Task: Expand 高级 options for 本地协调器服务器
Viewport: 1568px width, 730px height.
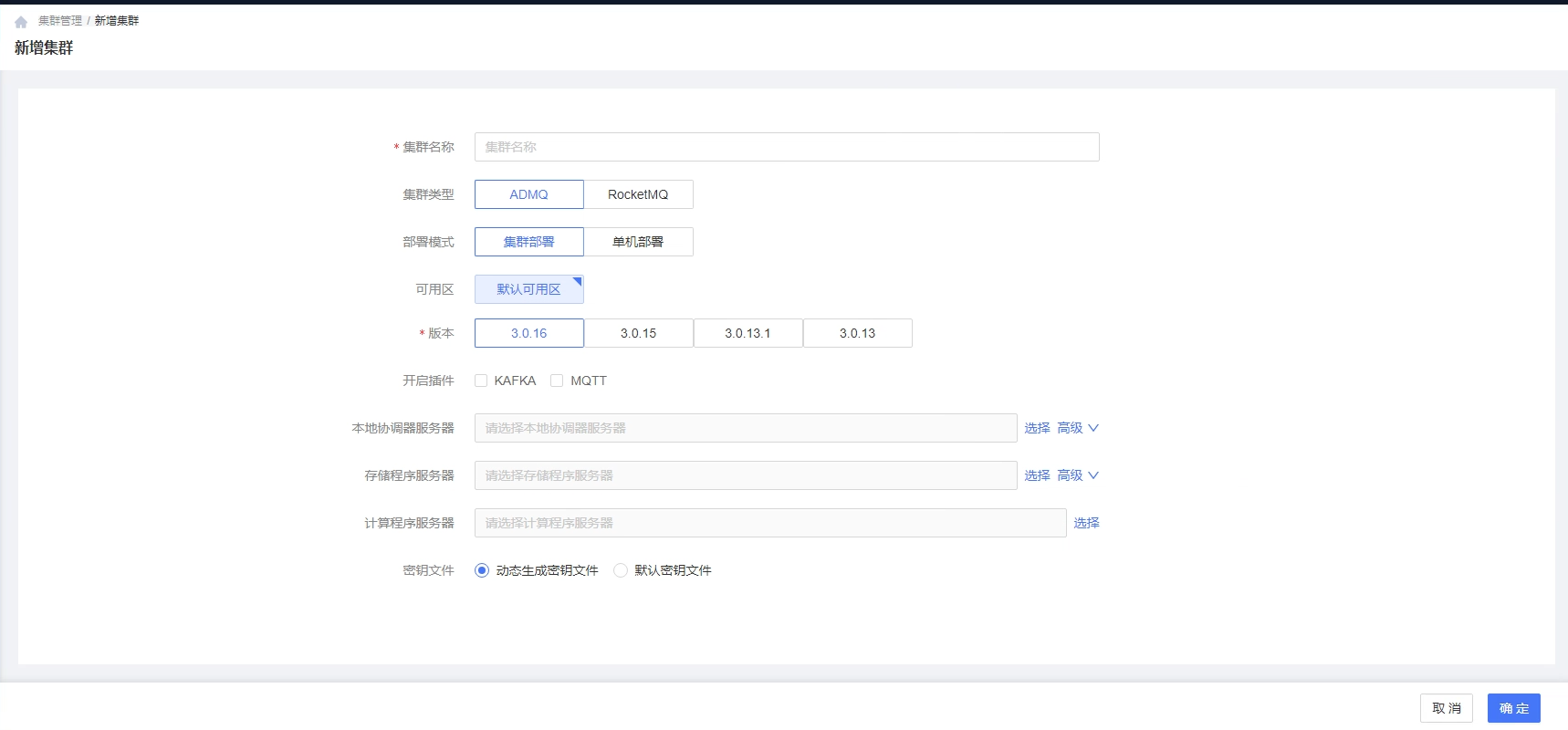Action: click(1078, 428)
